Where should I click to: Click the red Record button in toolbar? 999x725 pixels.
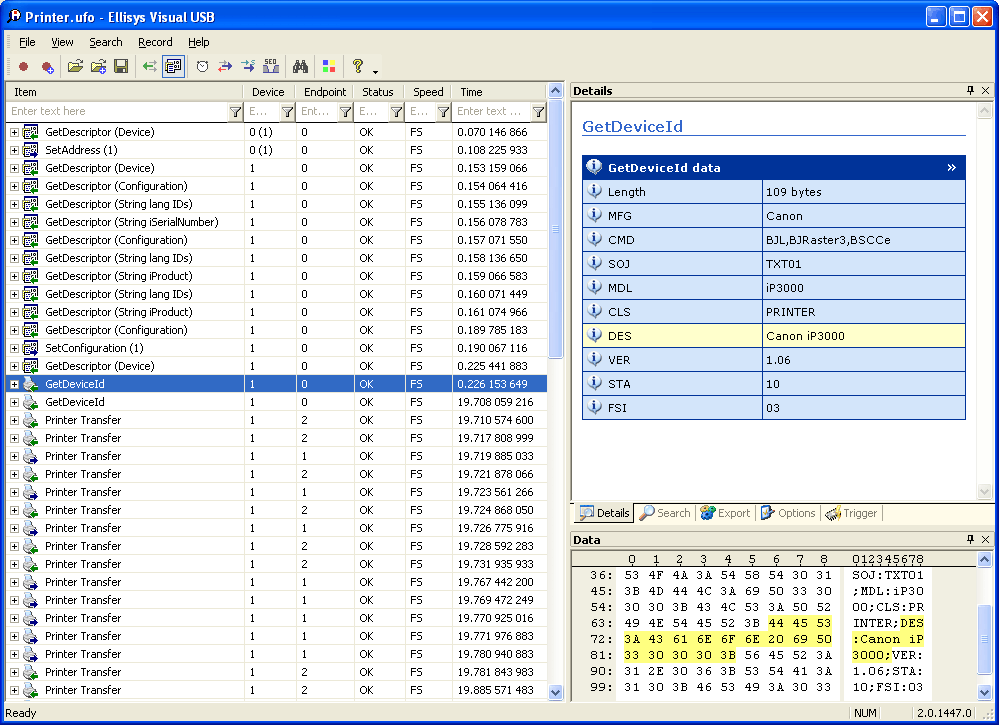(x=24, y=67)
